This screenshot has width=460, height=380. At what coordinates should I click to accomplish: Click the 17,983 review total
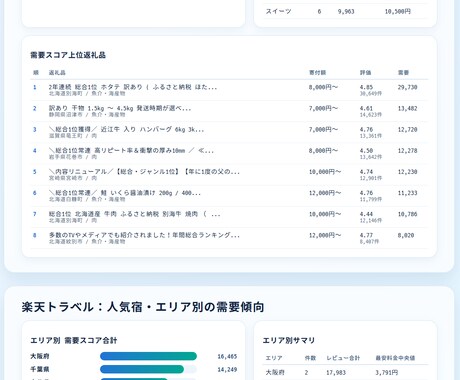[x=336, y=373]
